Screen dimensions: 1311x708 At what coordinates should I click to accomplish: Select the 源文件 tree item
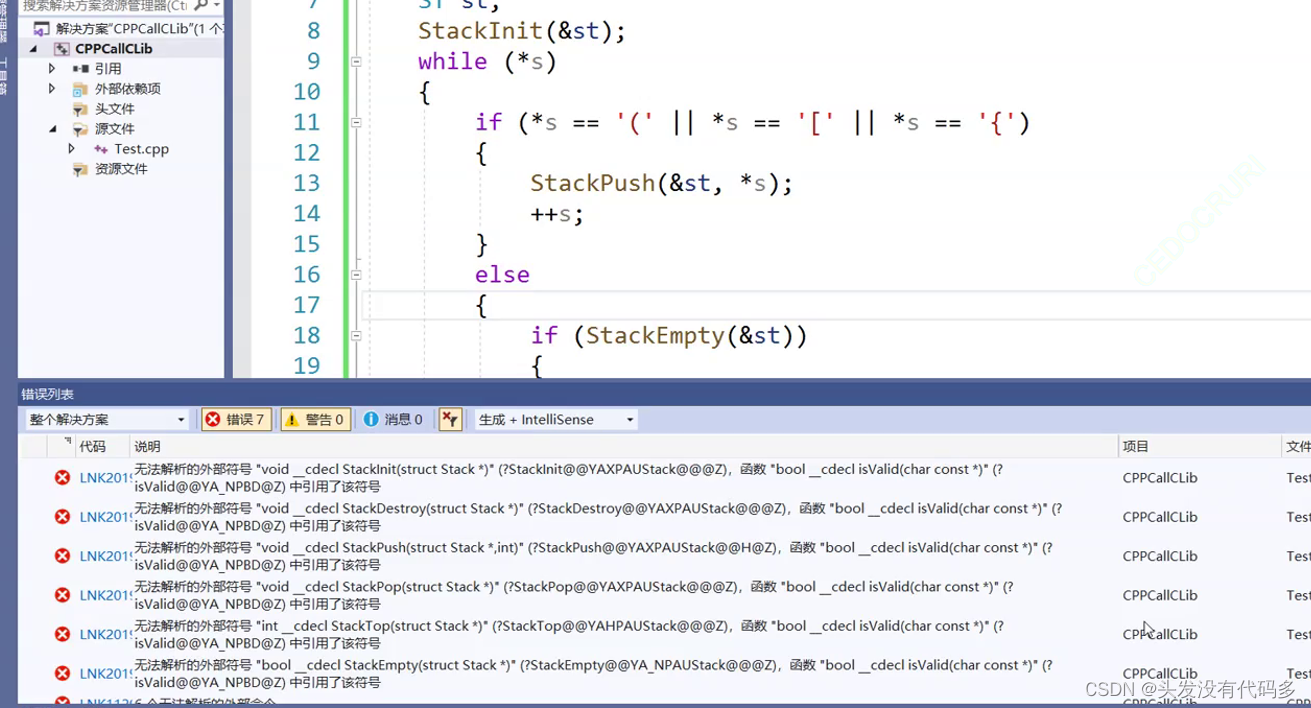tap(114, 129)
